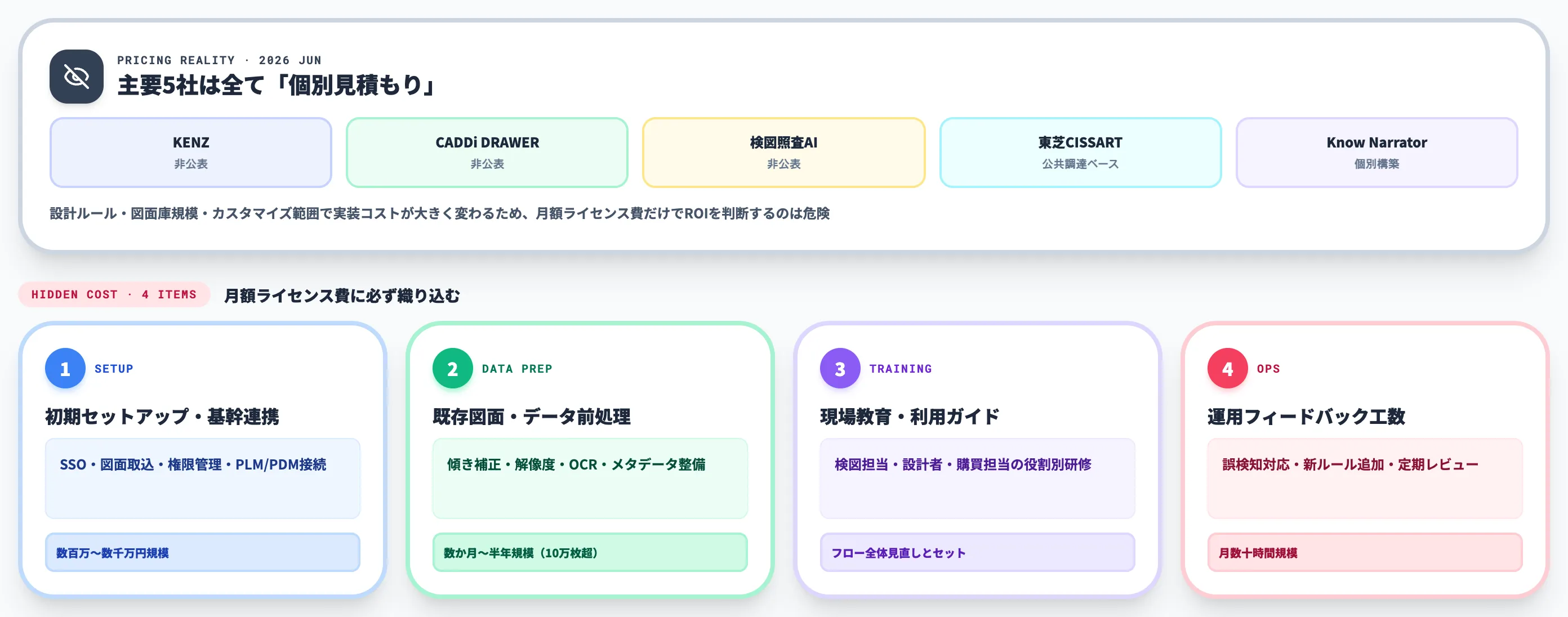The width and height of the screenshot is (1568, 617).
Task: Click the box 傾き補正・解像度・OCR・メタデータ整備
Action: 590,479
